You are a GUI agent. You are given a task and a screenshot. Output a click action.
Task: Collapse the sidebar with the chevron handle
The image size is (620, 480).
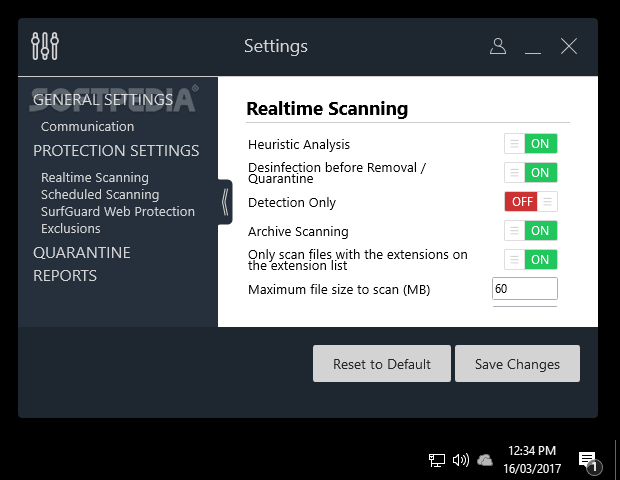pos(225,202)
